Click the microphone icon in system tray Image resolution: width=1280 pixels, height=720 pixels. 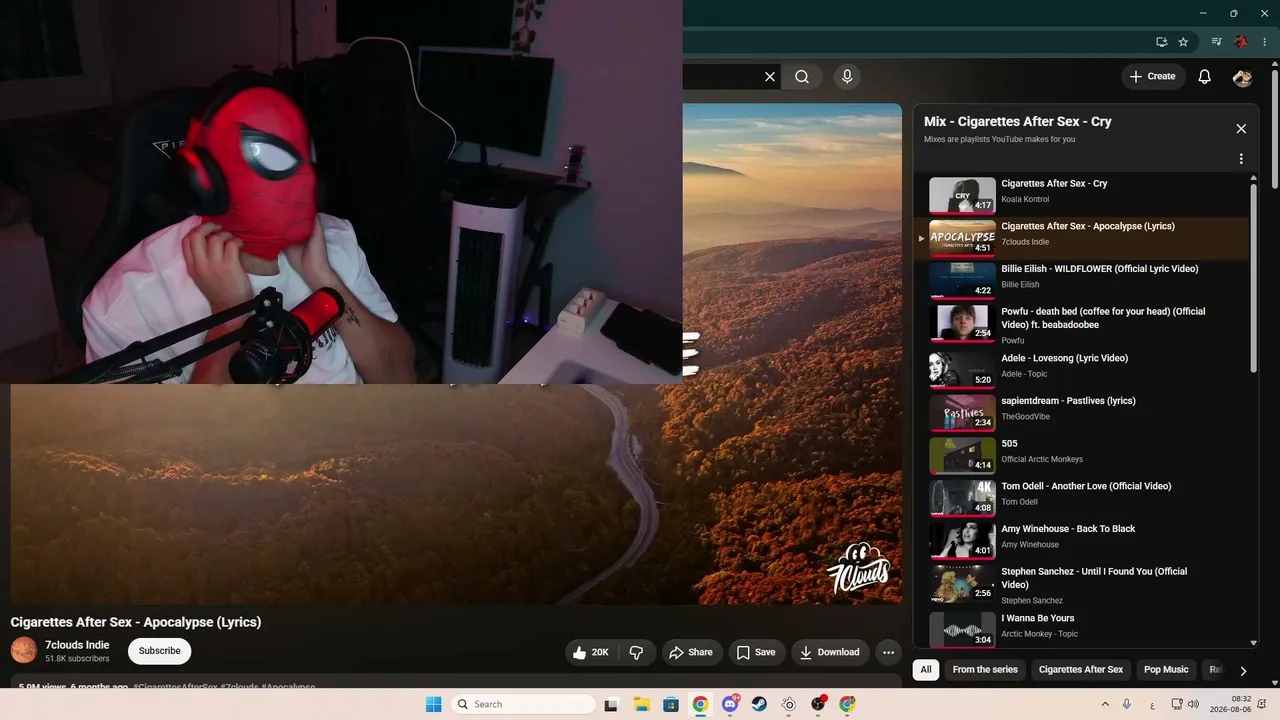[x=1127, y=704]
